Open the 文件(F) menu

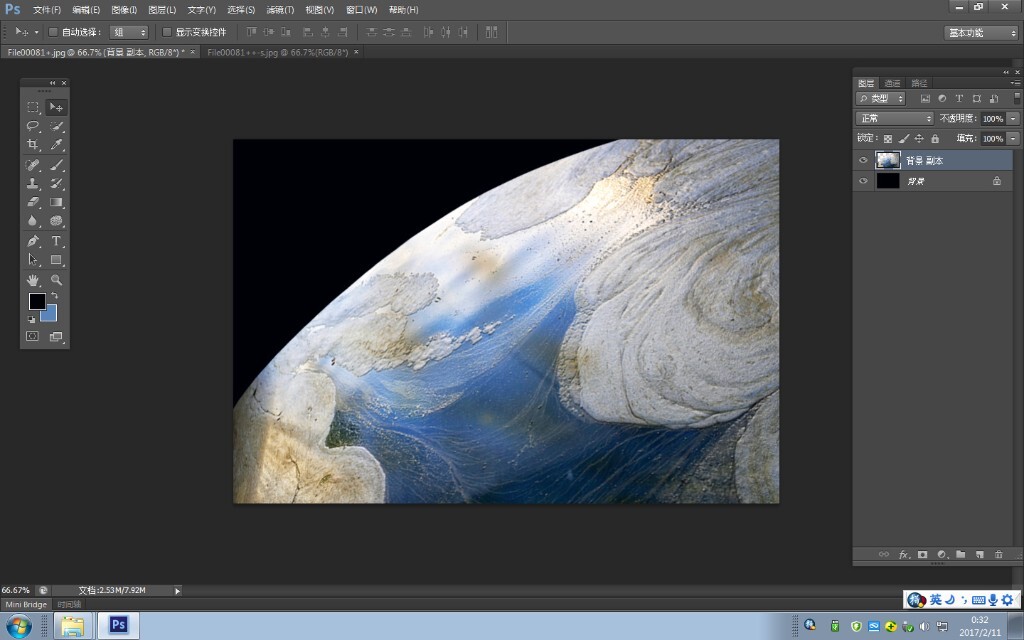47,10
